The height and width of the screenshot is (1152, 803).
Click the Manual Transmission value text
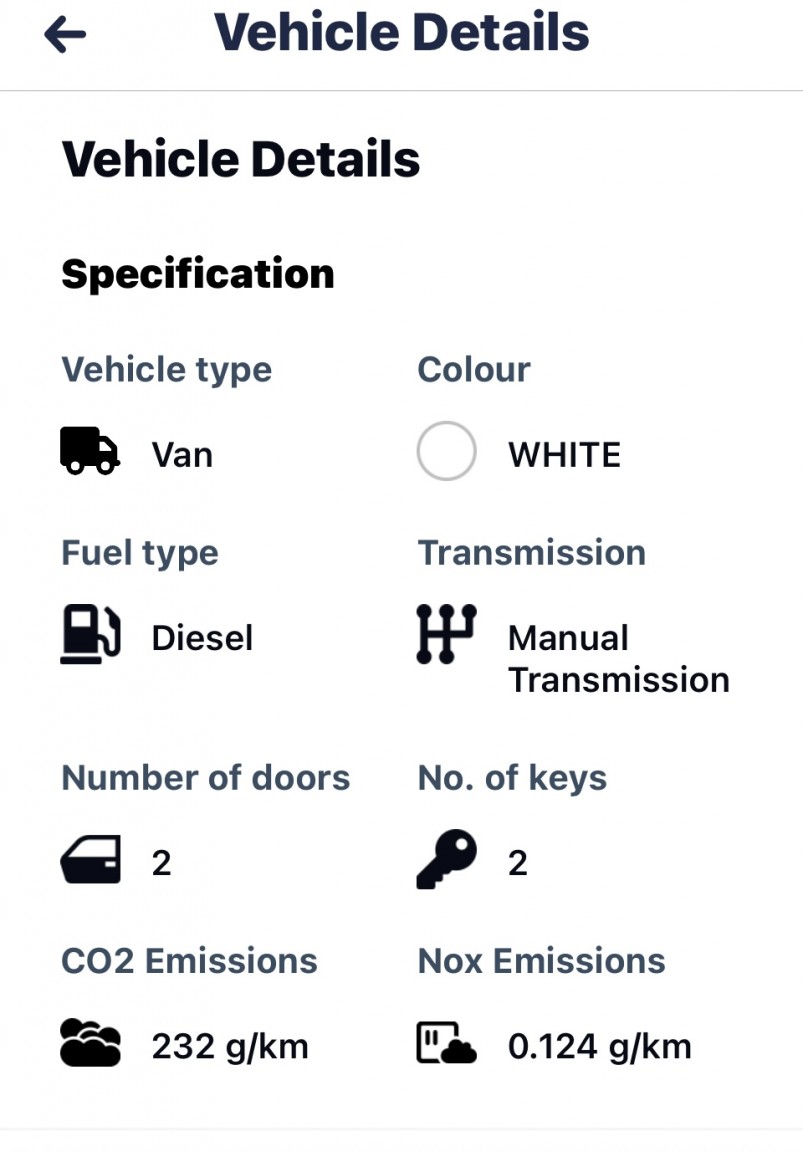[618, 659]
